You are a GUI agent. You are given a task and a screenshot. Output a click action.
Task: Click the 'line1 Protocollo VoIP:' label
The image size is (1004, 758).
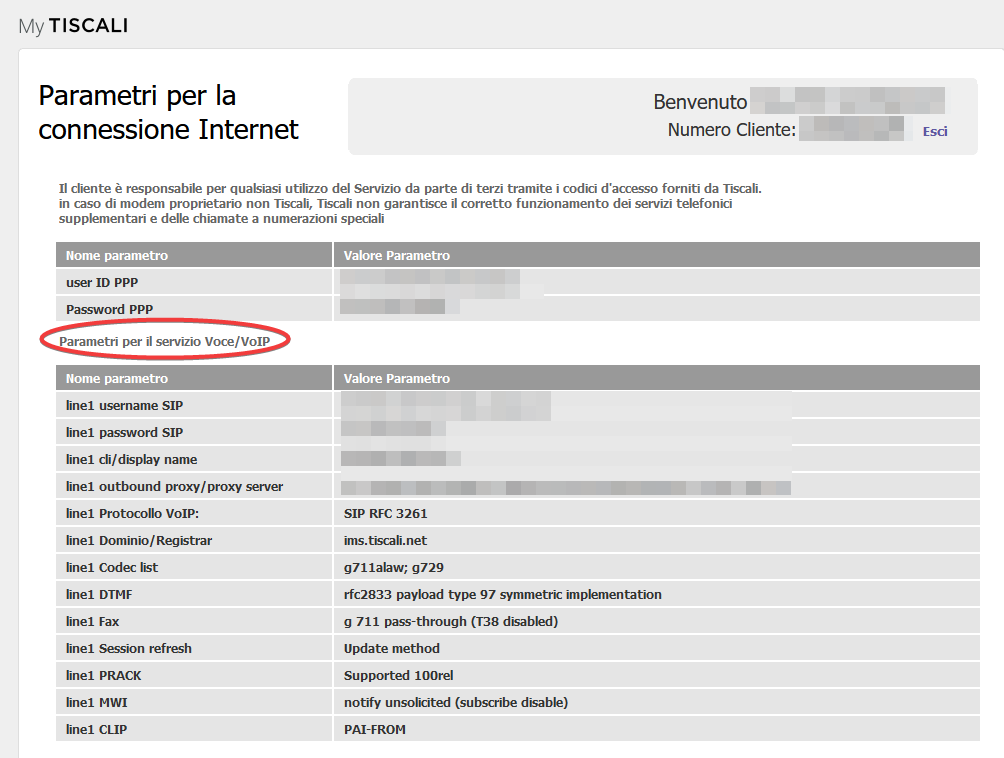click(132, 513)
